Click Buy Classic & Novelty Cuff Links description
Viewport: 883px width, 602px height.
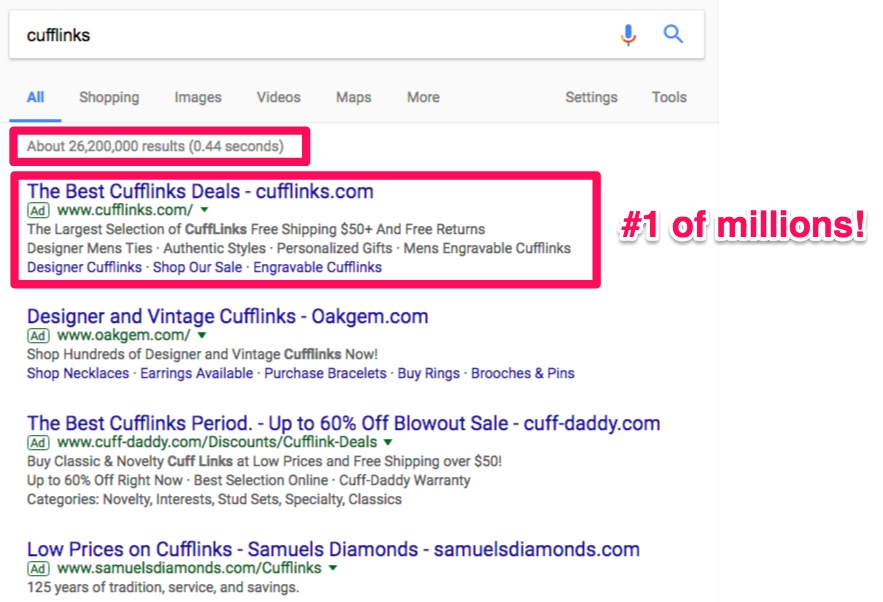tap(265, 461)
